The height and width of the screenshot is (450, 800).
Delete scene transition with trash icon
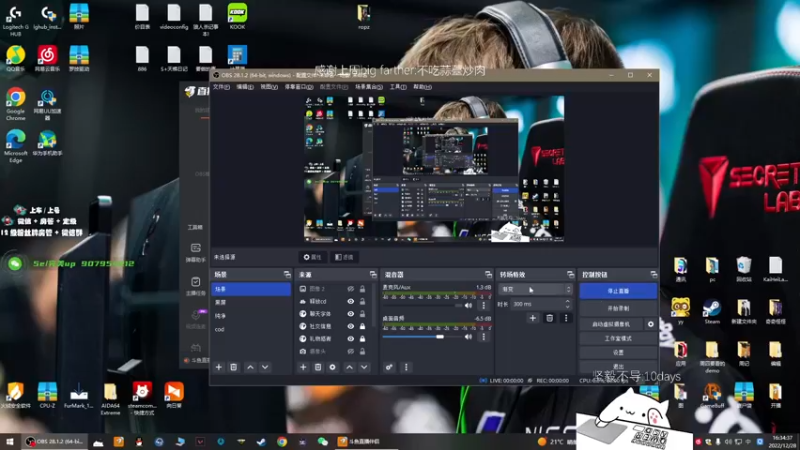pos(549,318)
